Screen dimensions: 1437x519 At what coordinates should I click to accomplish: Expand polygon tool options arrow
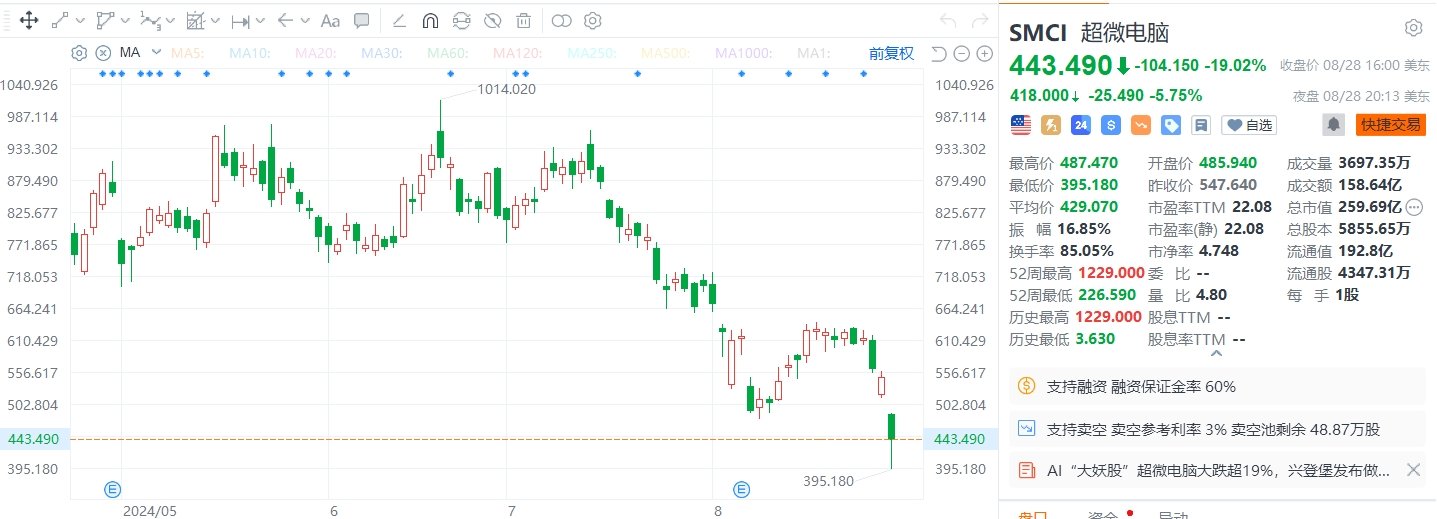pos(125,20)
